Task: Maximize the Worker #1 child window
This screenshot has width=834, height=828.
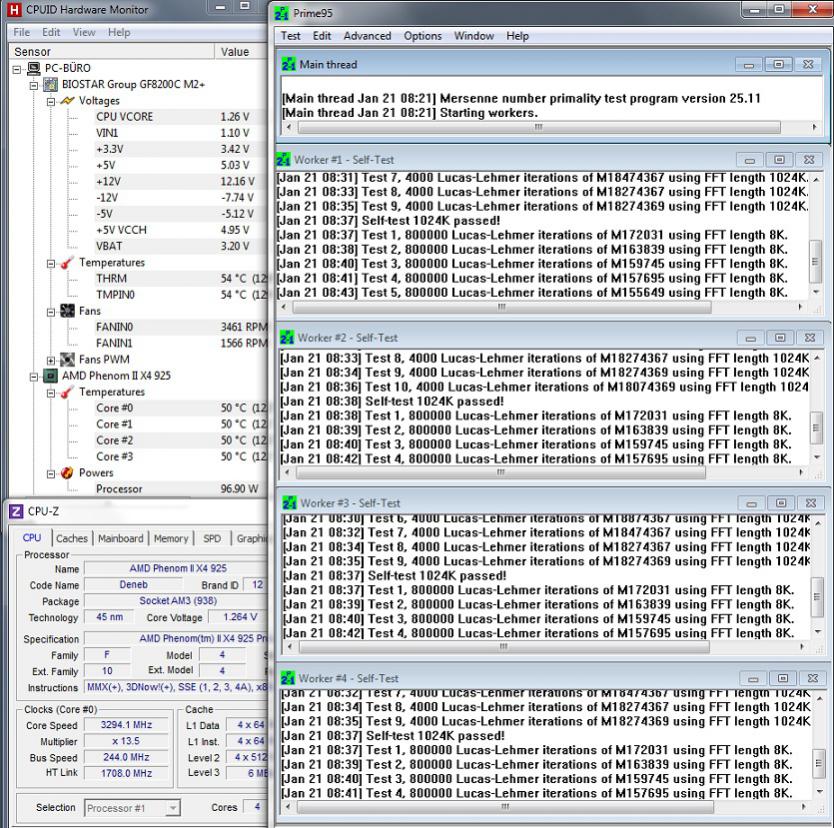Action: (779, 160)
